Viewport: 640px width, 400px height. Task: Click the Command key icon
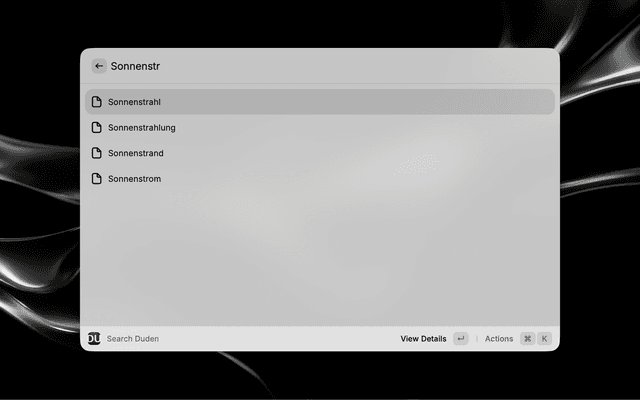coord(527,338)
